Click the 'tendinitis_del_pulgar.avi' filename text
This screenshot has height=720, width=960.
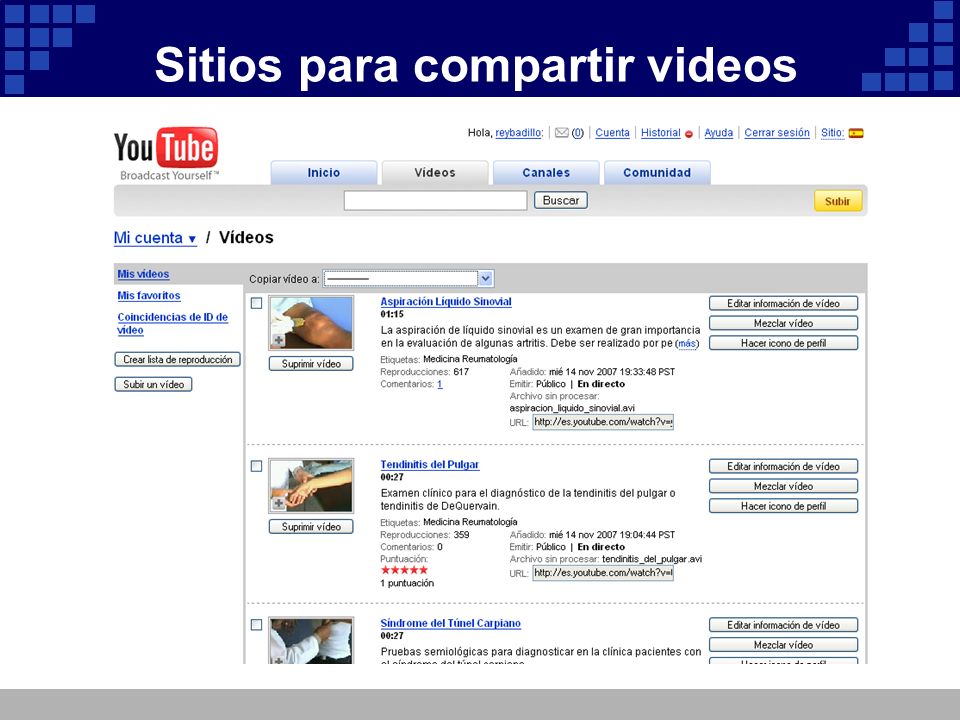pos(652,559)
